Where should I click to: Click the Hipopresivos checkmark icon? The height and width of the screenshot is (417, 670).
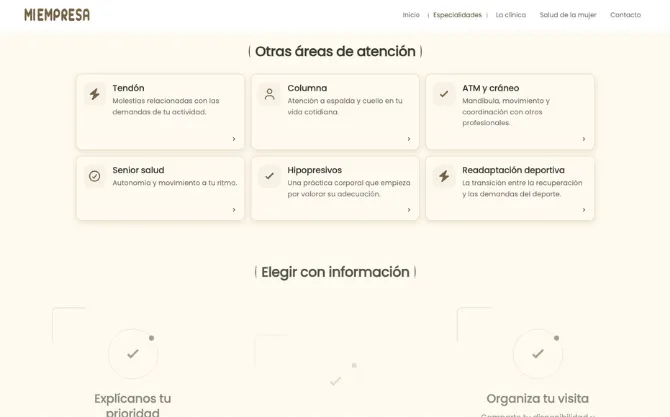pyautogui.click(x=269, y=176)
